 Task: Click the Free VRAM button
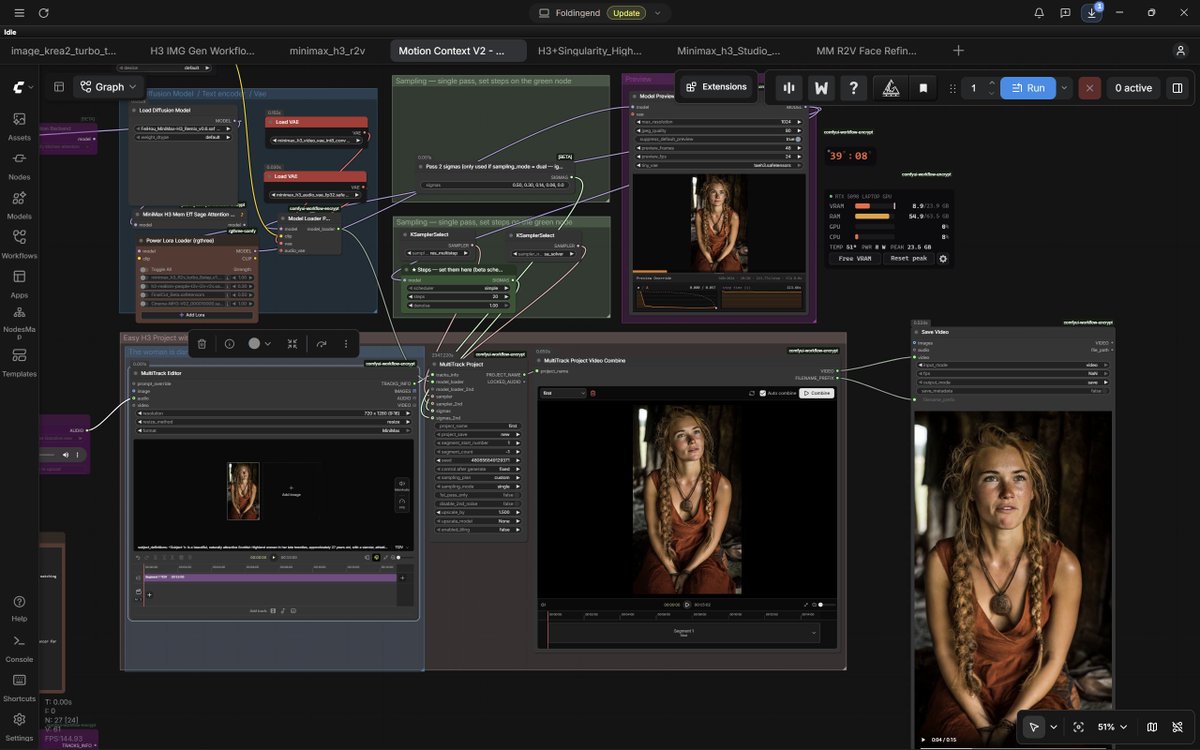pos(855,258)
